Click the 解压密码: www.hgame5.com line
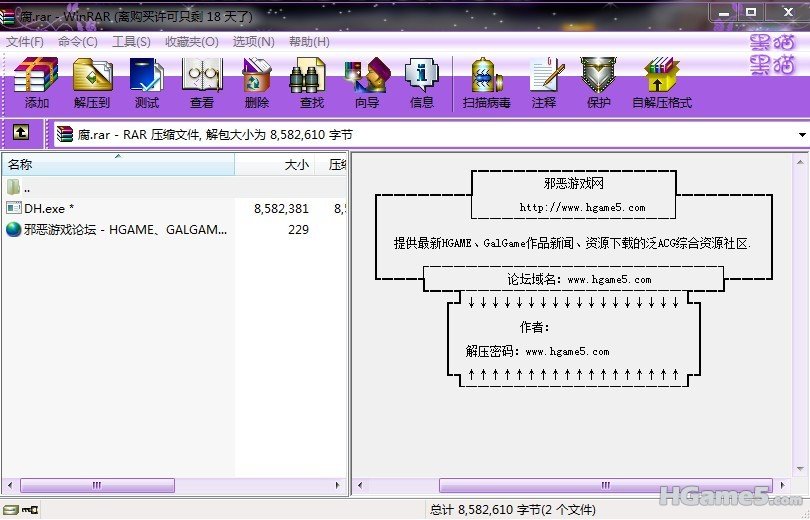810x520 pixels. (537, 351)
